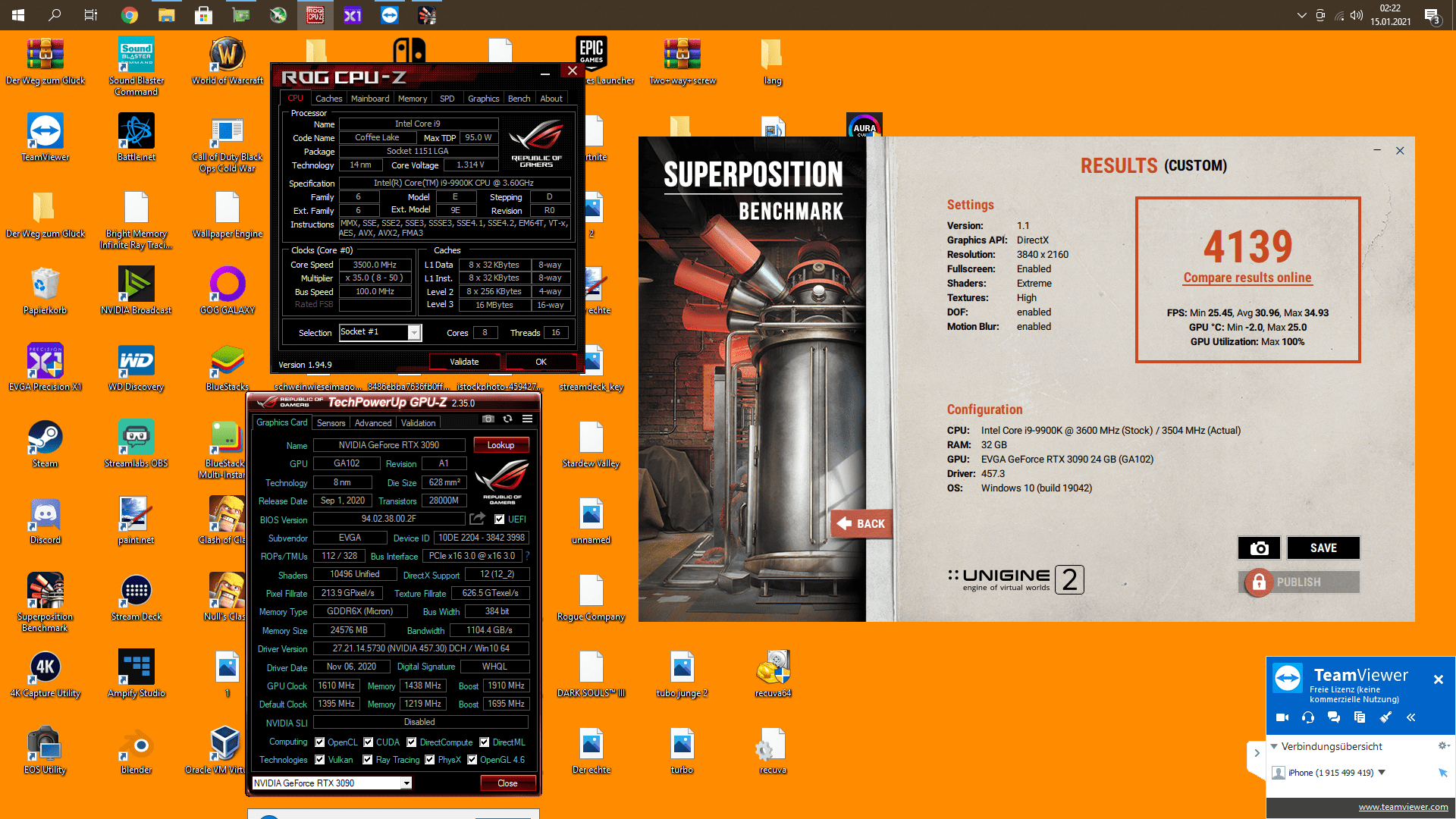Viewport: 1456px width, 819px height.
Task: Switch to the Advanced tab in GPU-Z
Action: (373, 423)
